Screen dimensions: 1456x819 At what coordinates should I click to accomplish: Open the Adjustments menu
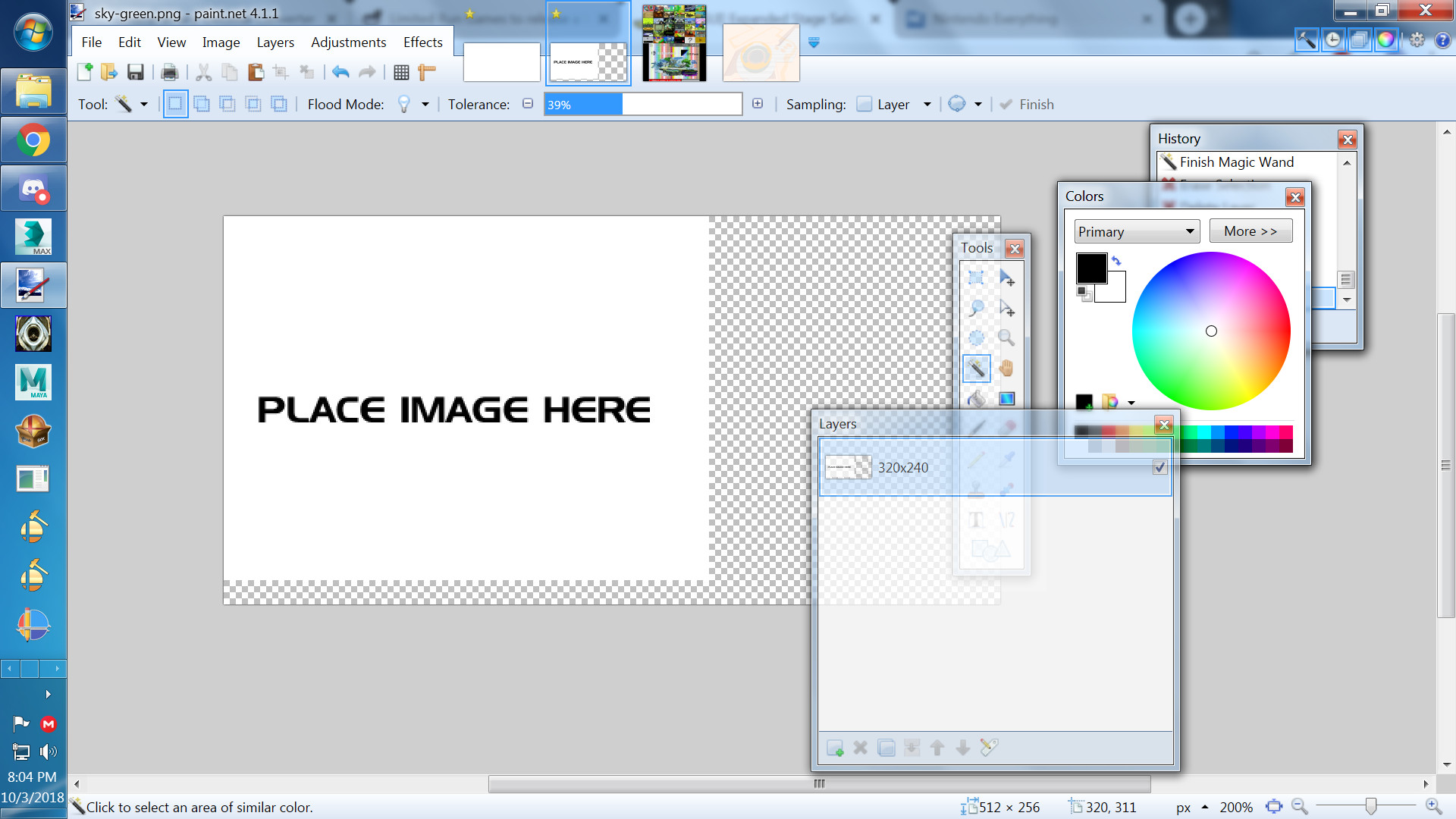[348, 42]
